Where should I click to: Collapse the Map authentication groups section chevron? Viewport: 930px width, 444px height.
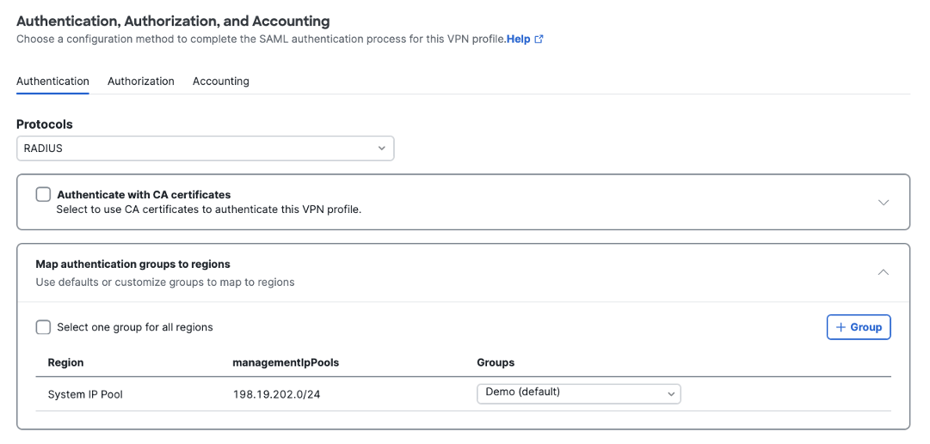click(x=883, y=272)
